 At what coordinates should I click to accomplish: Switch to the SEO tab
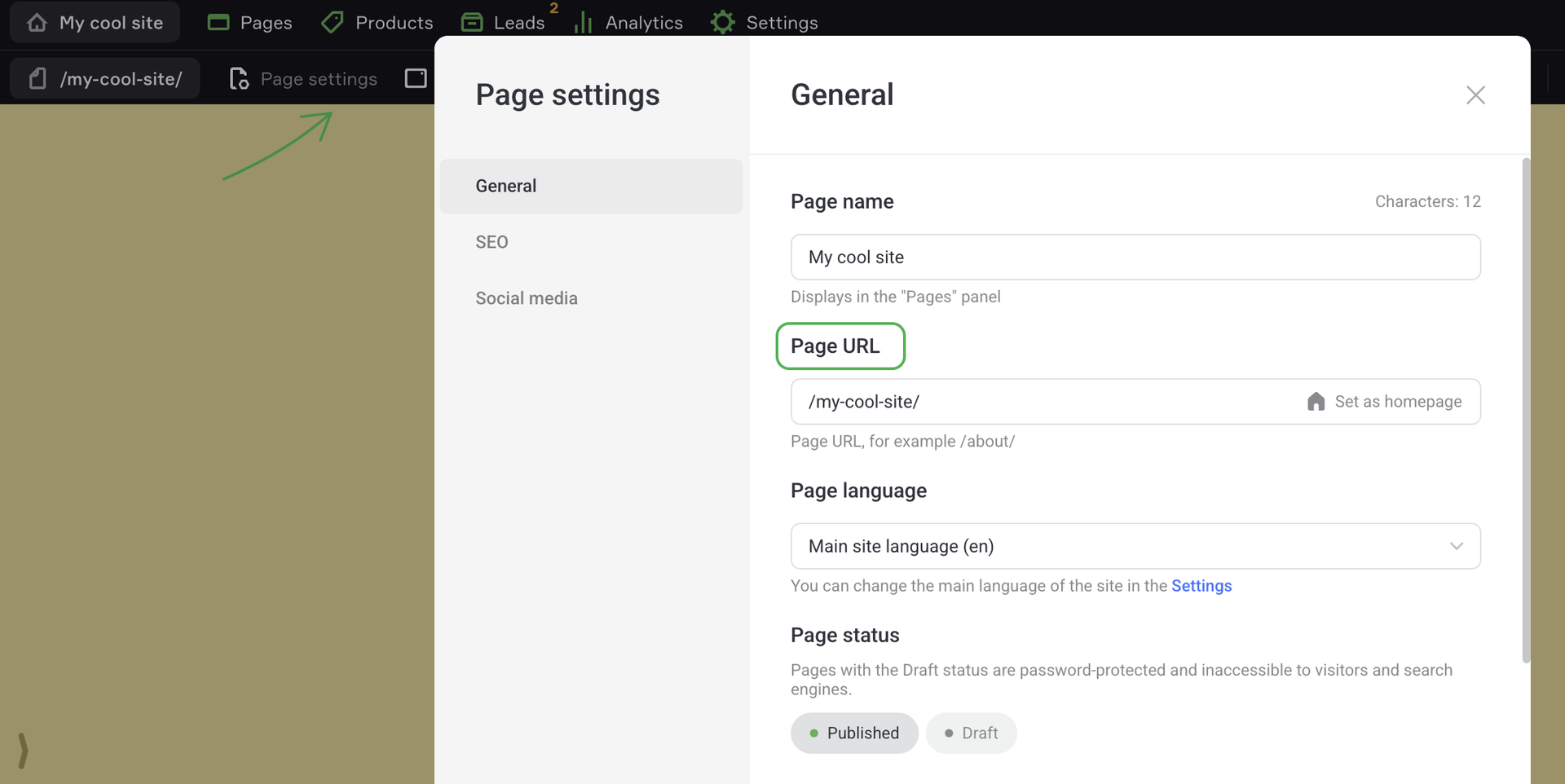point(492,242)
